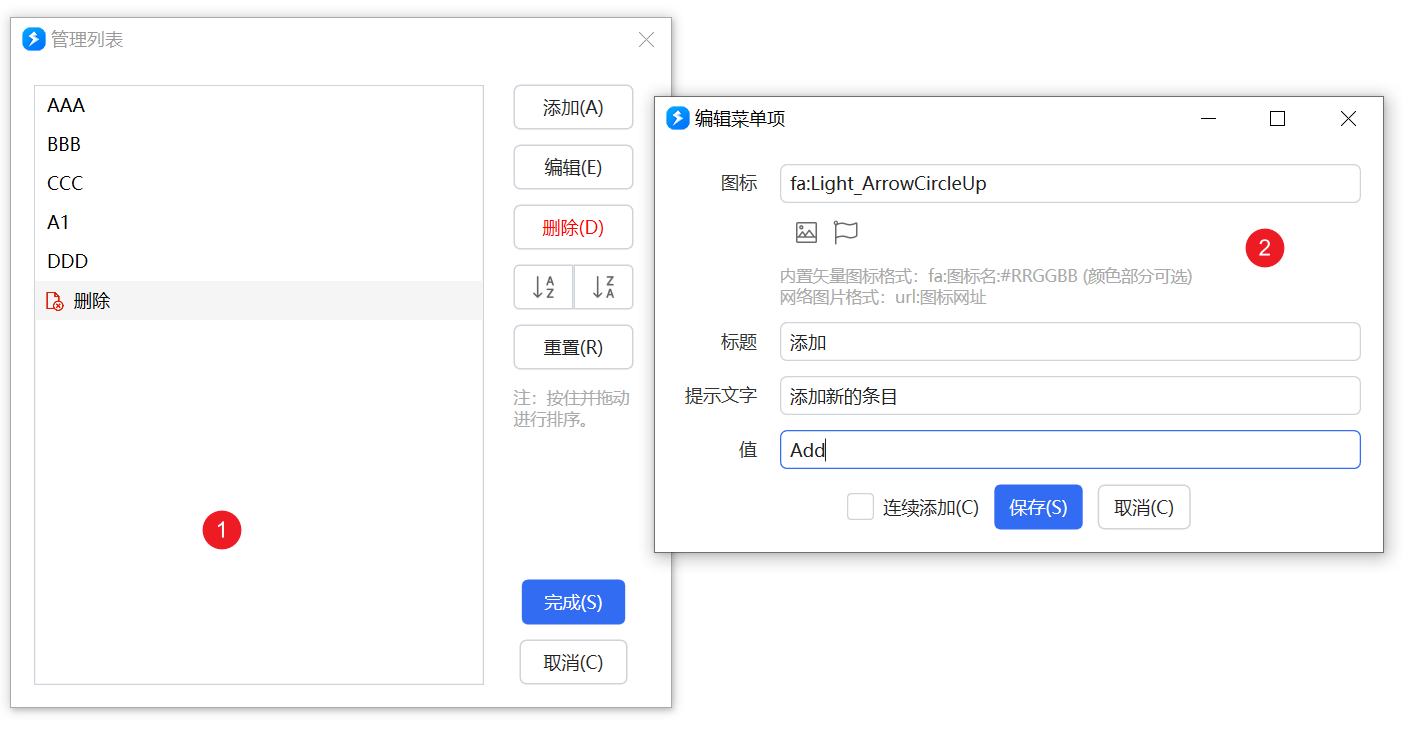Viewport: 1403px width, 735px height.
Task: Sort list ascending A to Z
Action: (543, 287)
